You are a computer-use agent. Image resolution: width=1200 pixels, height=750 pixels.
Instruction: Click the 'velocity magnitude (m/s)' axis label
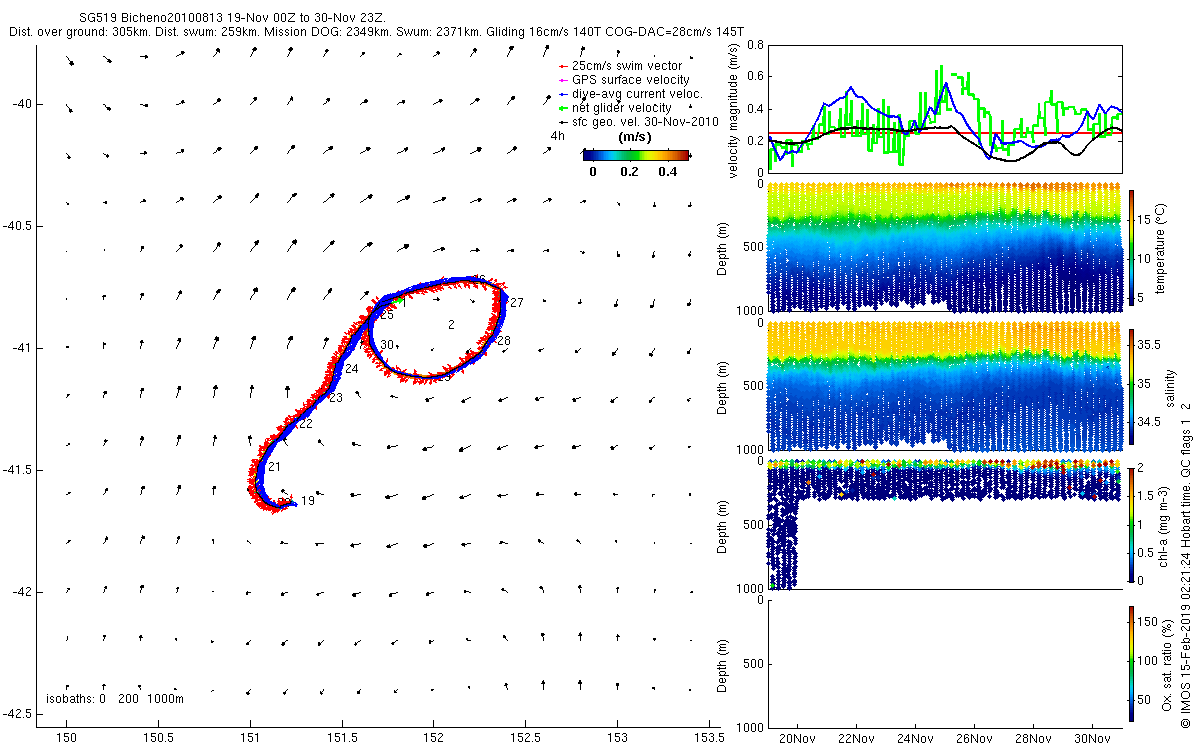pos(735,110)
